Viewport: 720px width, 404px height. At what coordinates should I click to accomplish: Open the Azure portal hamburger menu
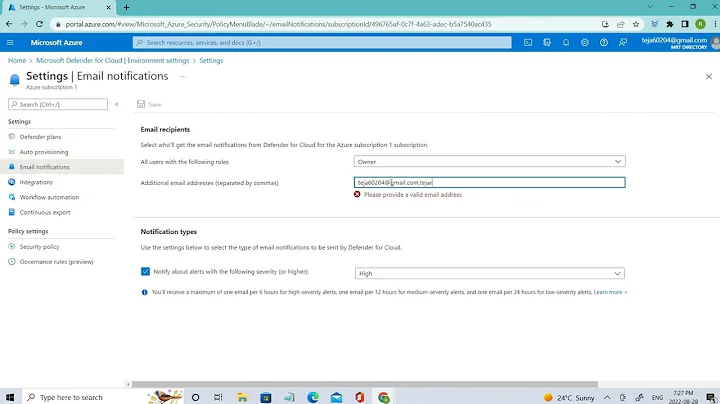point(10,42)
